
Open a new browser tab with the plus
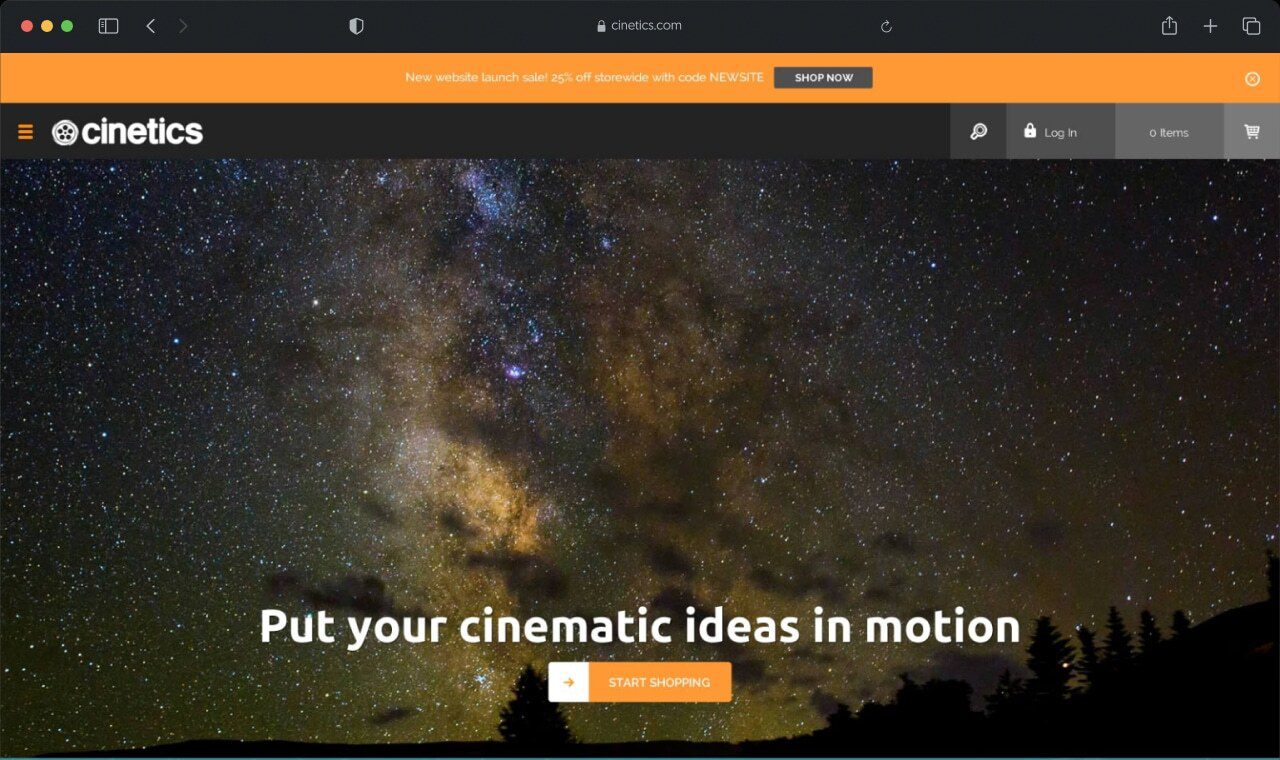pos(1210,26)
